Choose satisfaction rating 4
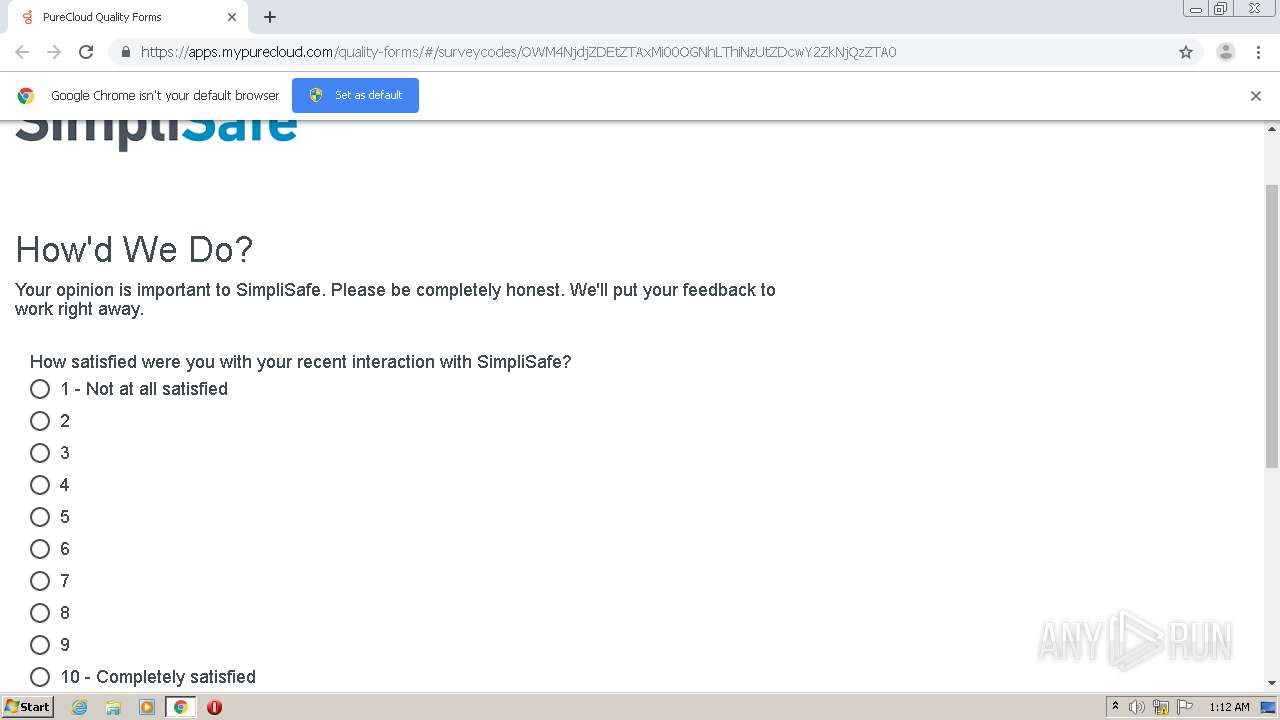1280x720 pixels. click(x=40, y=485)
